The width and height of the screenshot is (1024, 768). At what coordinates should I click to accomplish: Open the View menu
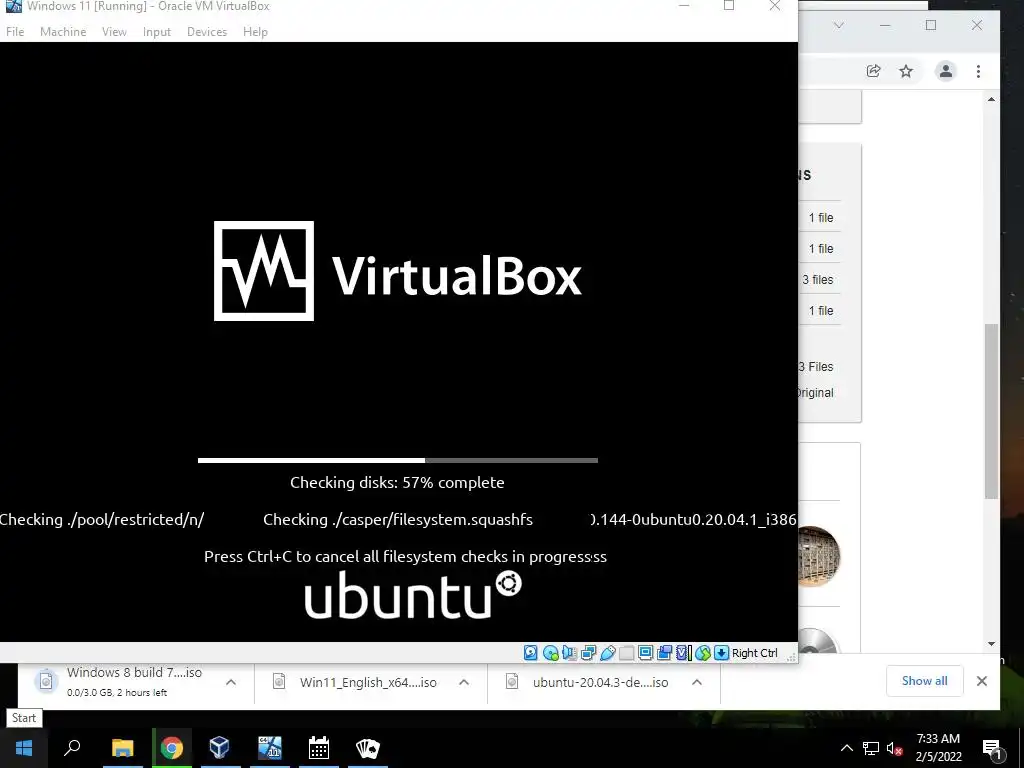pyautogui.click(x=114, y=31)
